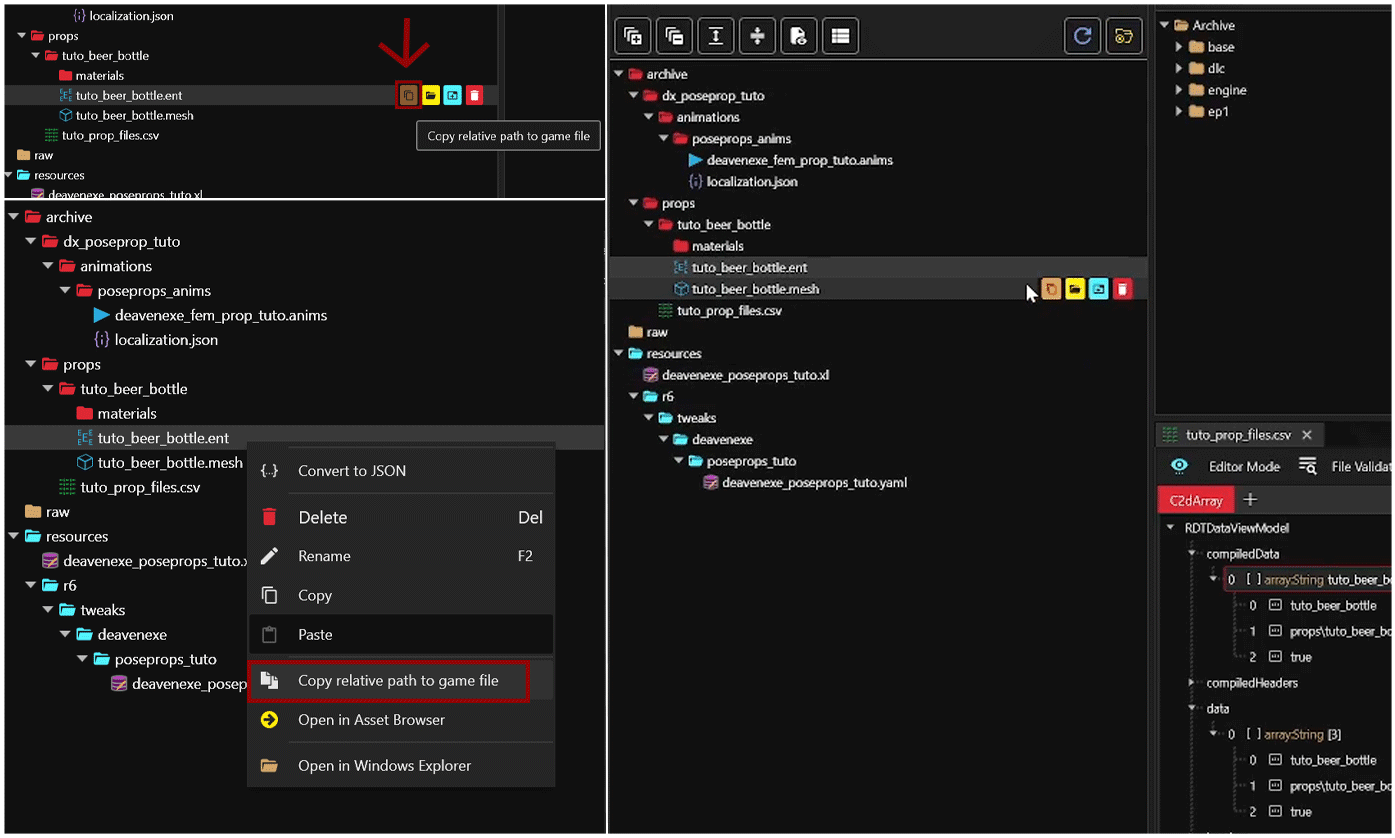Click the yellow project folder settings icon
The width and height of the screenshot is (1395, 838).
[x=1124, y=36]
